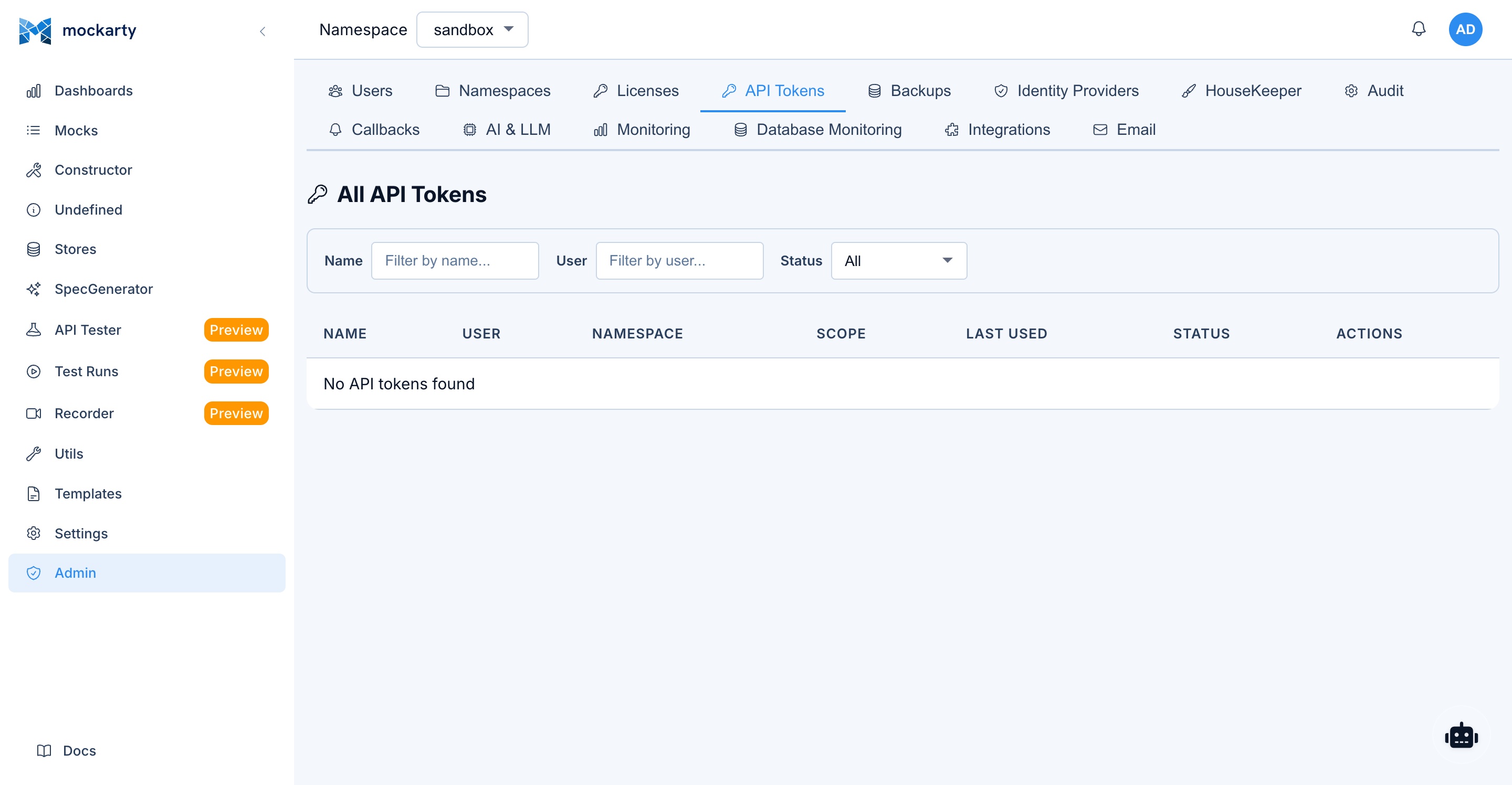Open the Namespace sandbox dropdown

pyautogui.click(x=472, y=30)
